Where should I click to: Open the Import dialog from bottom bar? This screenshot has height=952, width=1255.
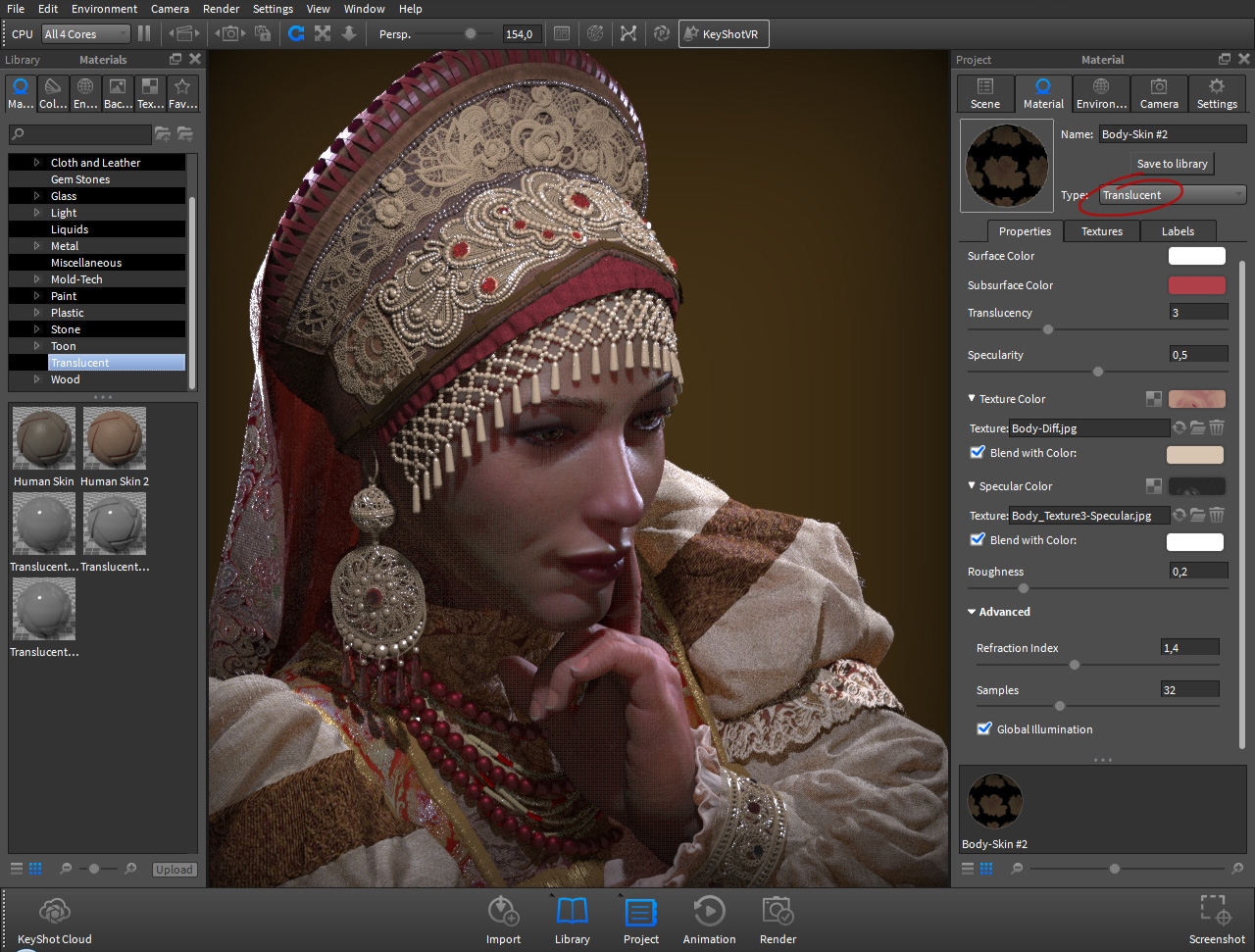point(503,920)
